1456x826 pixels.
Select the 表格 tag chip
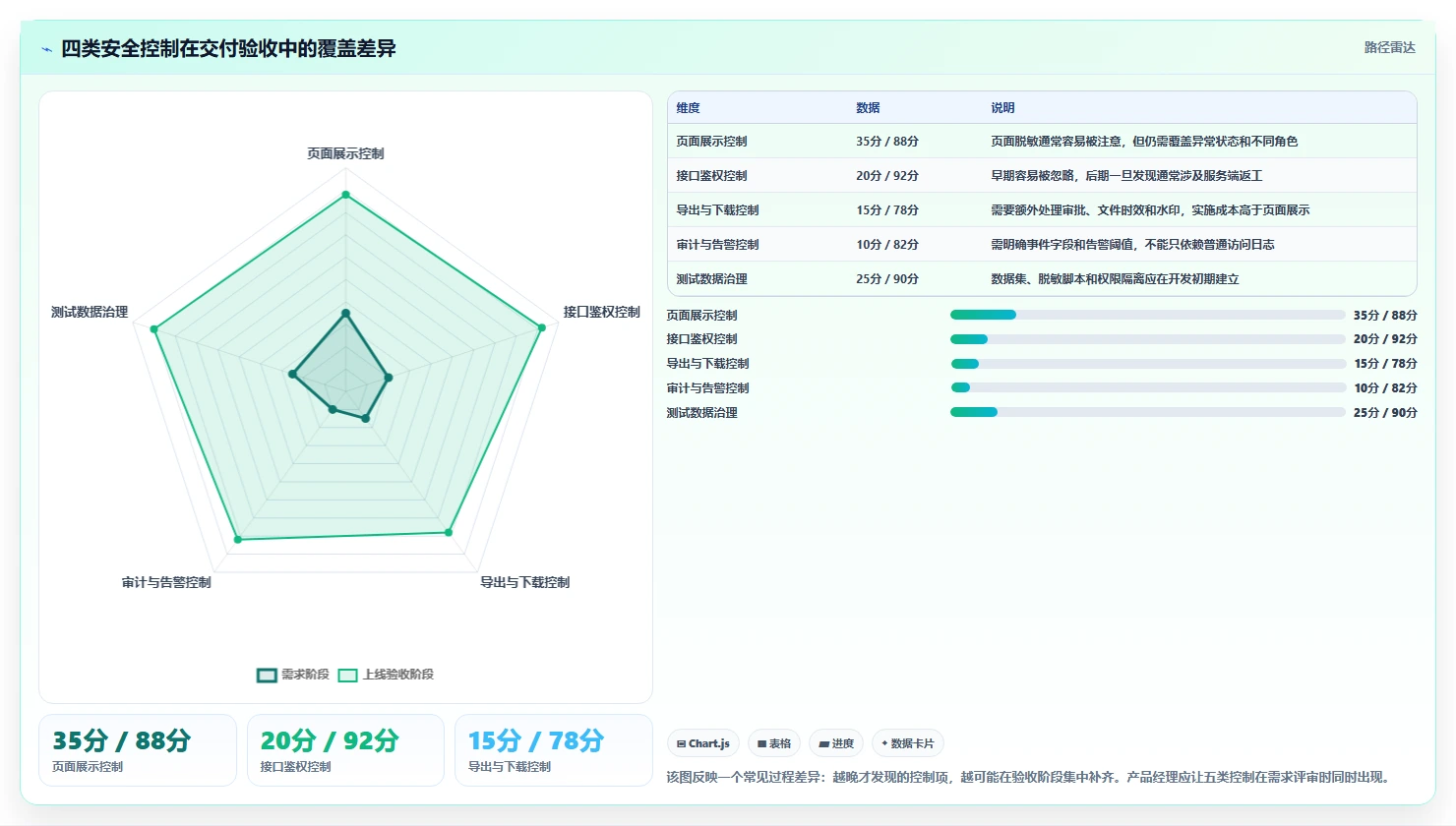pos(774,743)
